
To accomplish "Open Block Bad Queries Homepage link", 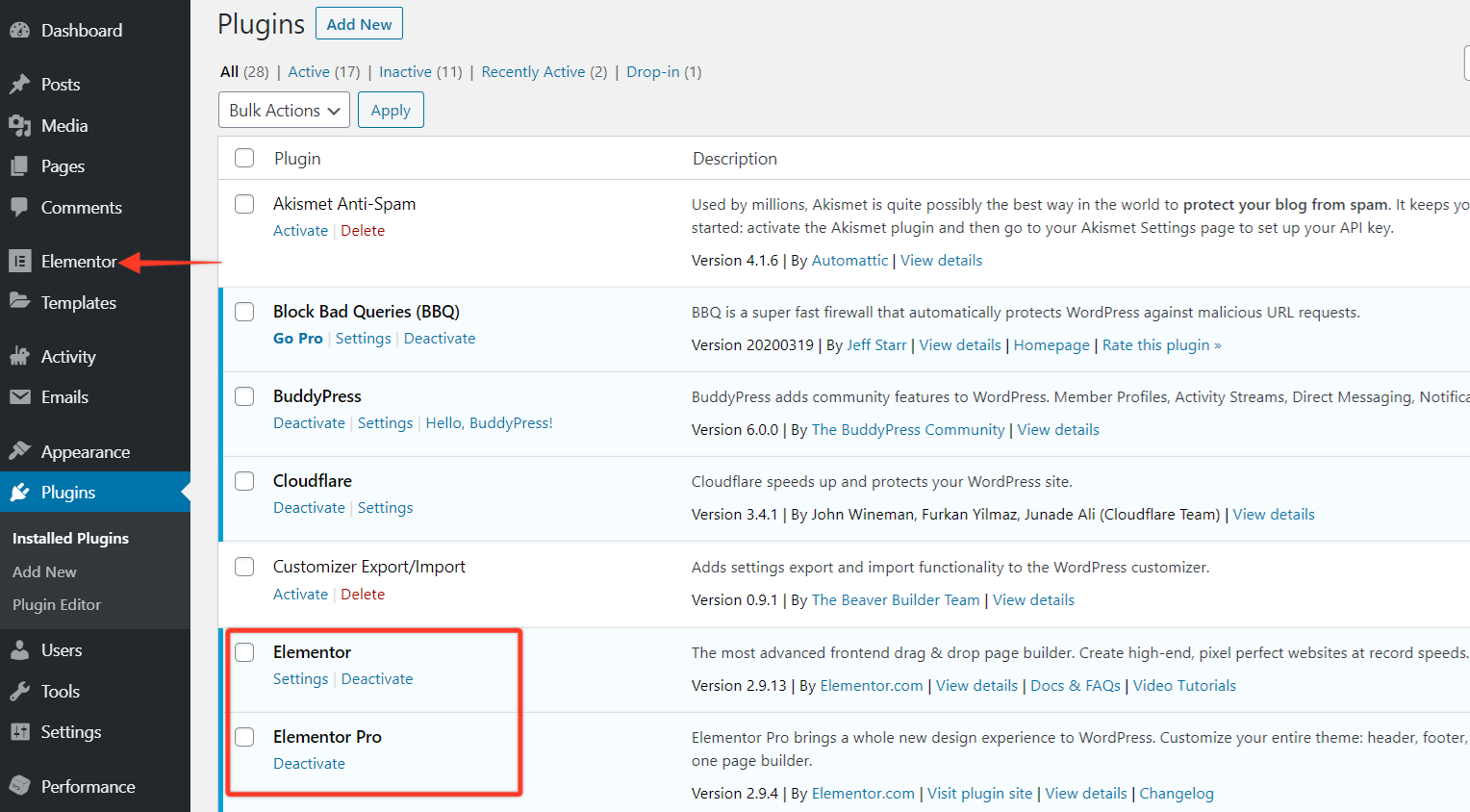I will click(x=1052, y=344).
